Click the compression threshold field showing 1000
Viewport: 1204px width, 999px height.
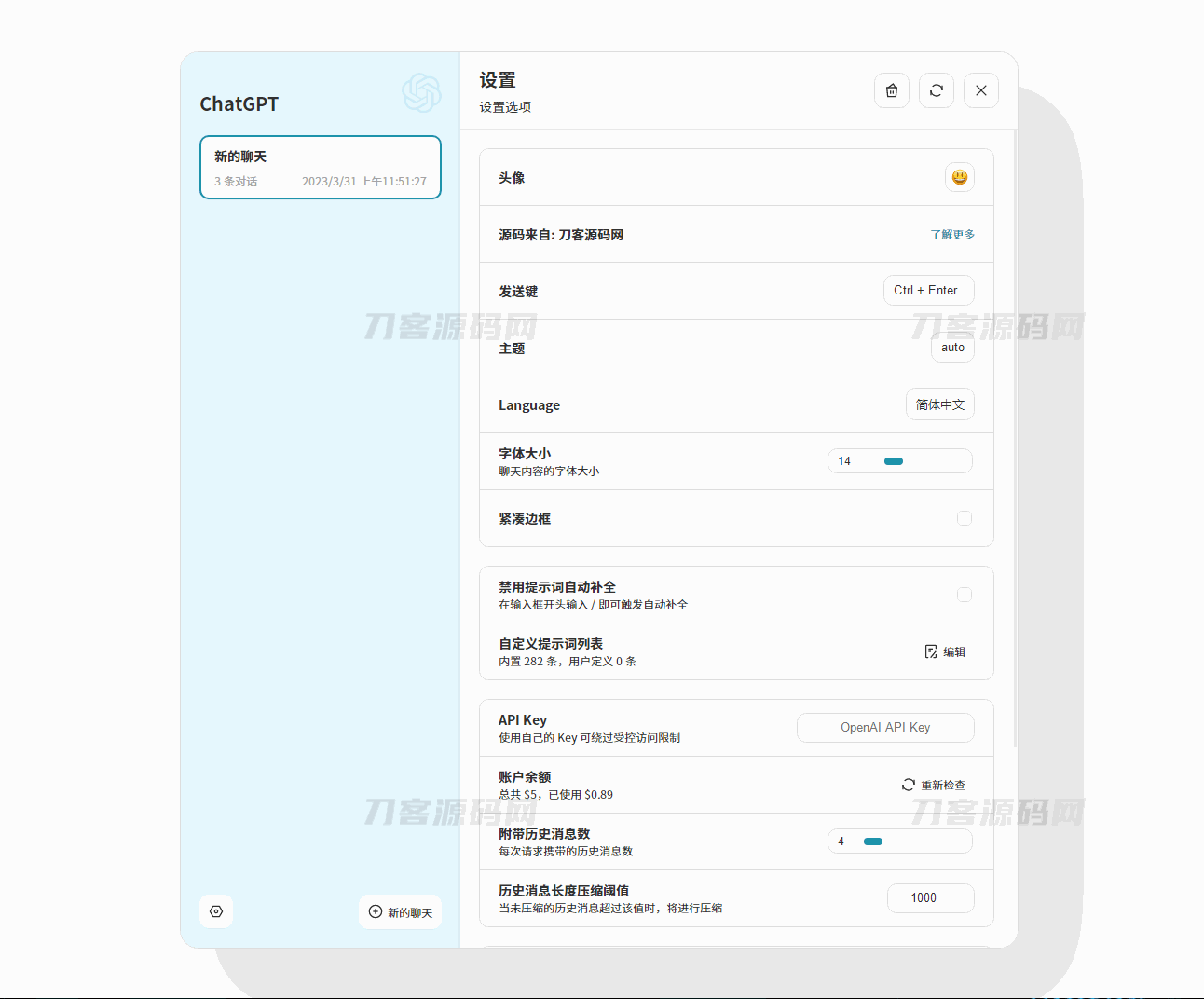pyautogui.click(x=929, y=898)
